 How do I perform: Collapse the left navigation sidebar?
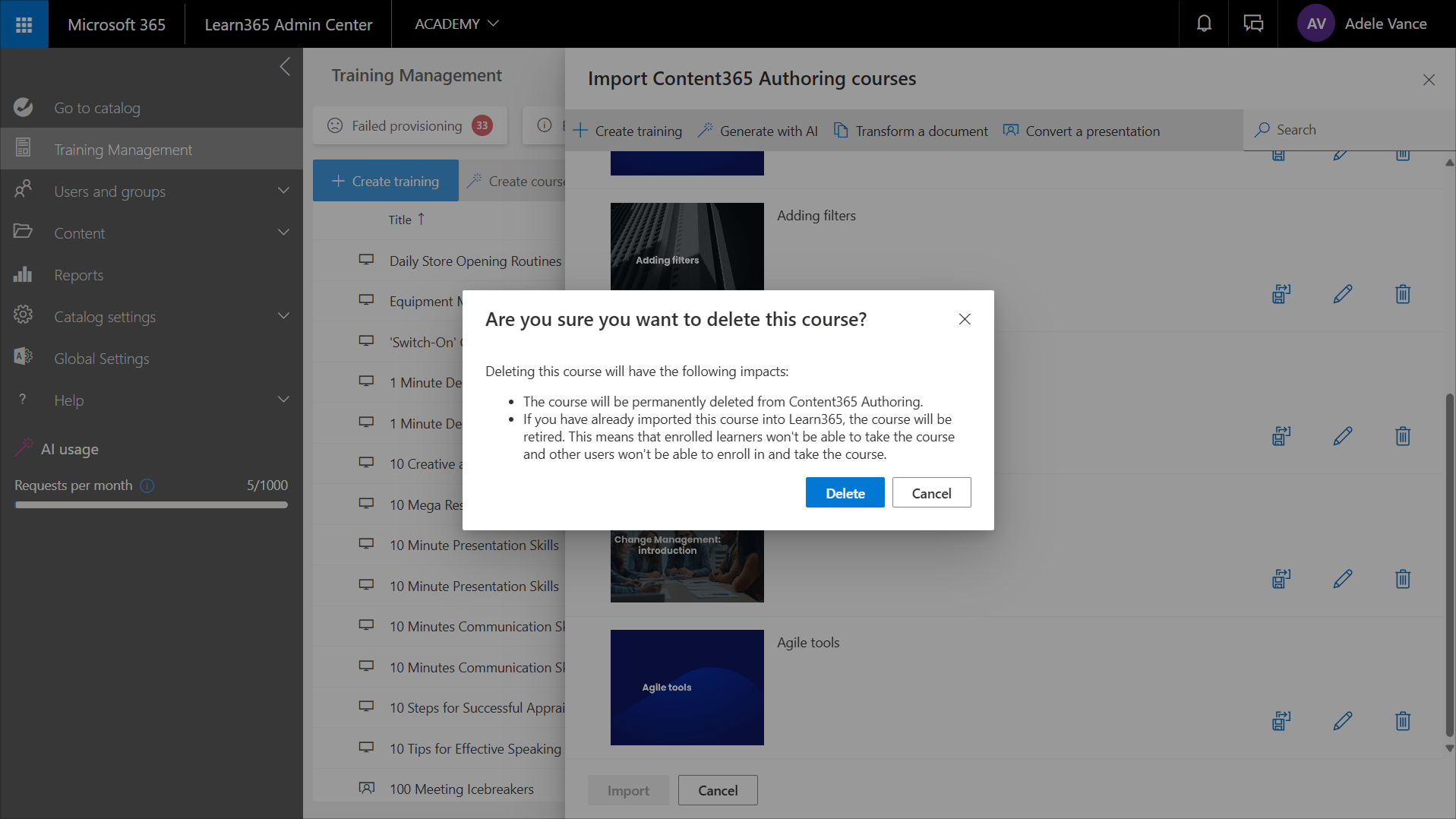pos(285,67)
